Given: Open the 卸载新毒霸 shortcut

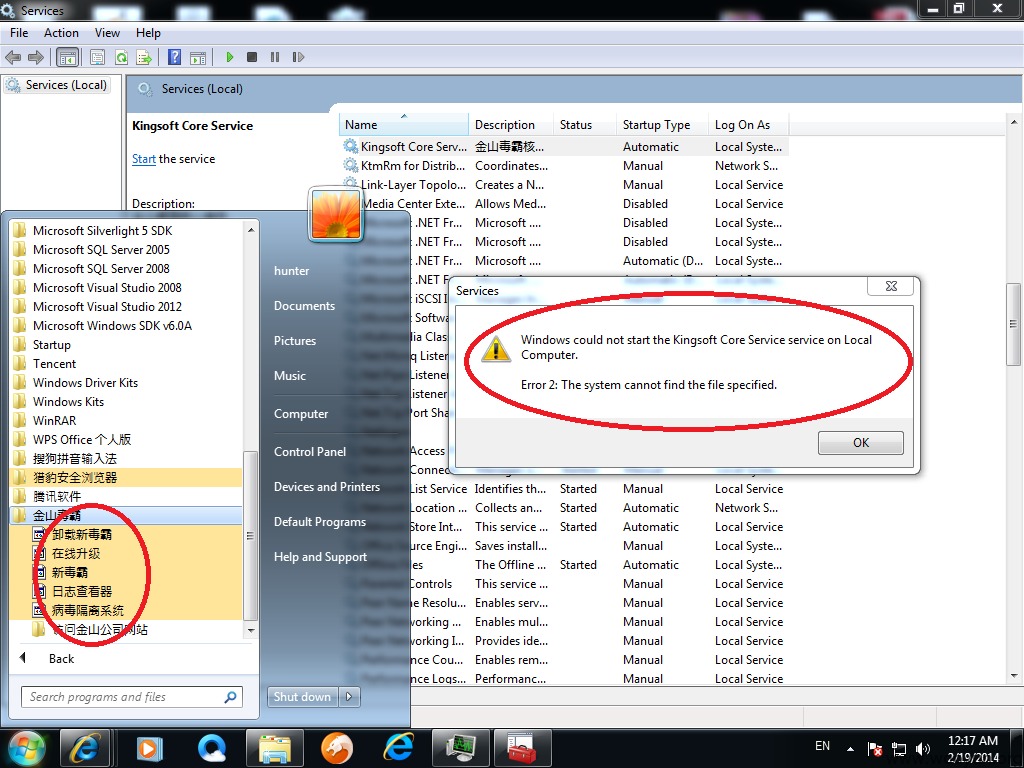Looking at the screenshot, I should (127, 534).
